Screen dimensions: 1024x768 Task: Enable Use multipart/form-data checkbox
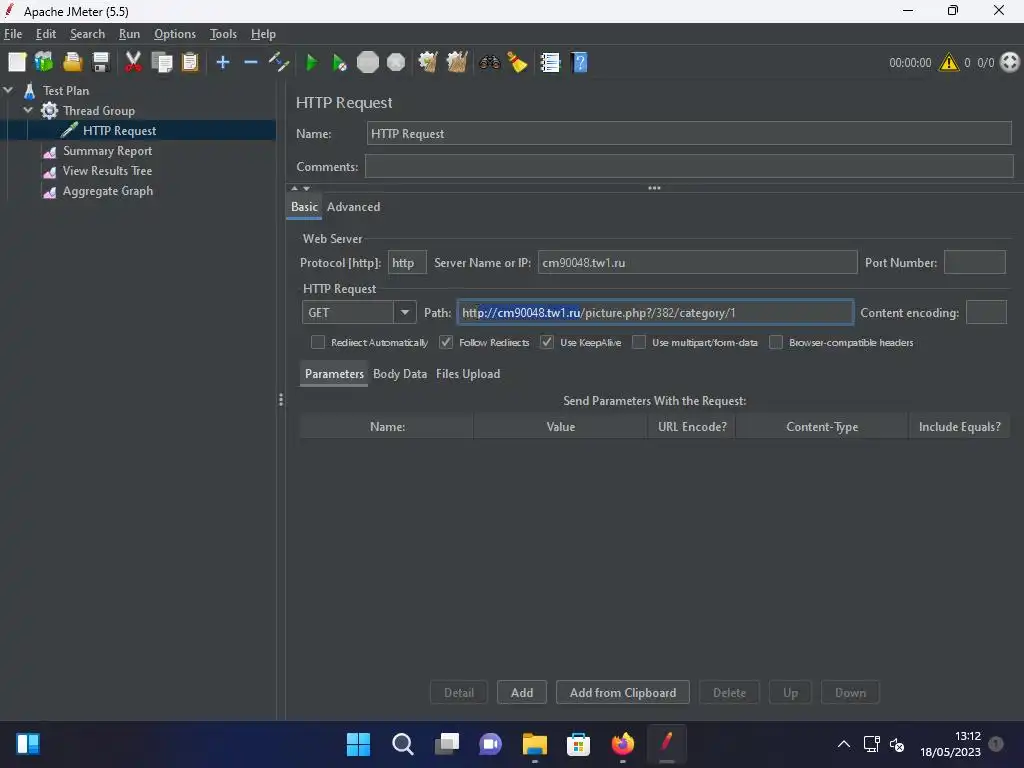pyautogui.click(x=639, y=342)
